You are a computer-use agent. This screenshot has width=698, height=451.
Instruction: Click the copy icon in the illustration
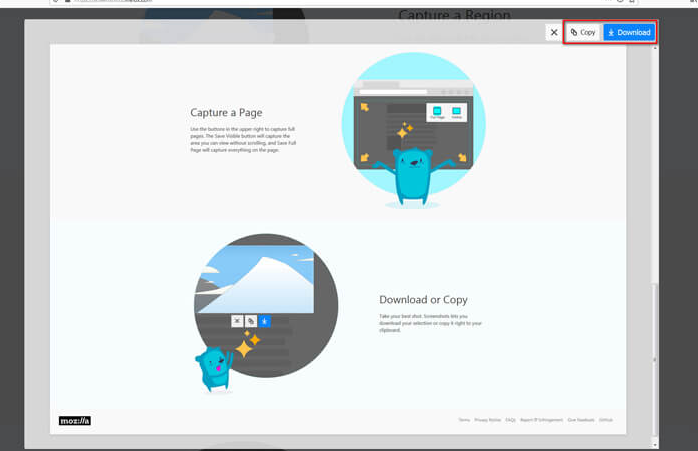[x=251, y=321]
